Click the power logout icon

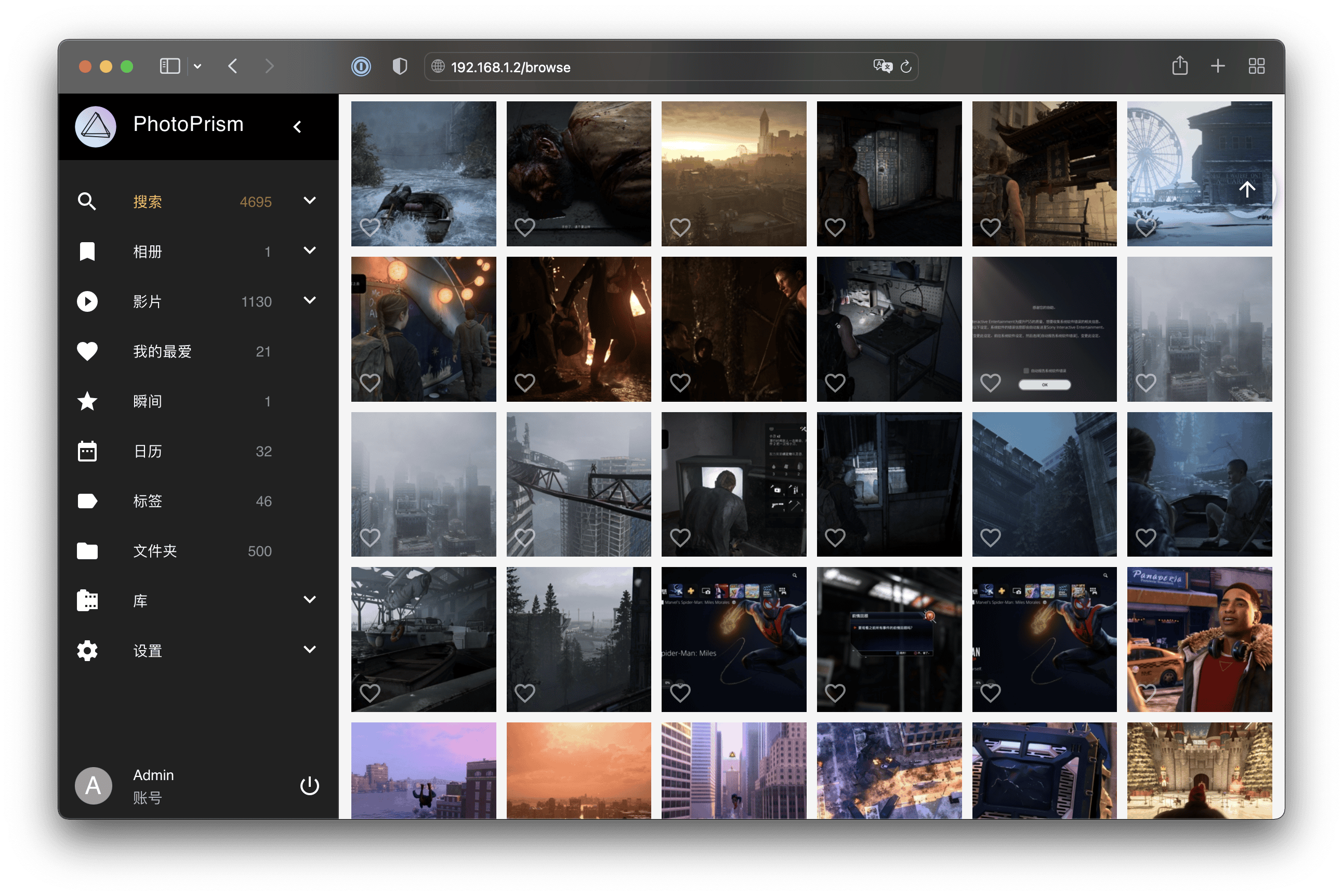[309, 786]
